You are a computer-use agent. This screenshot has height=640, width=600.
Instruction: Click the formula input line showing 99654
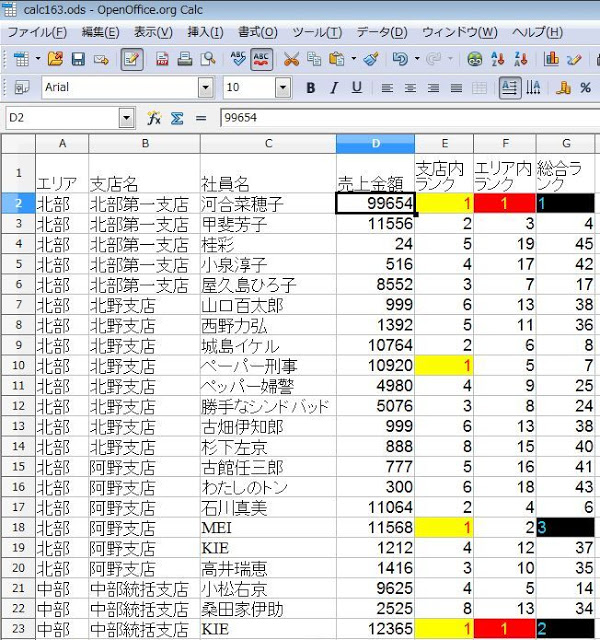(400, 118)
